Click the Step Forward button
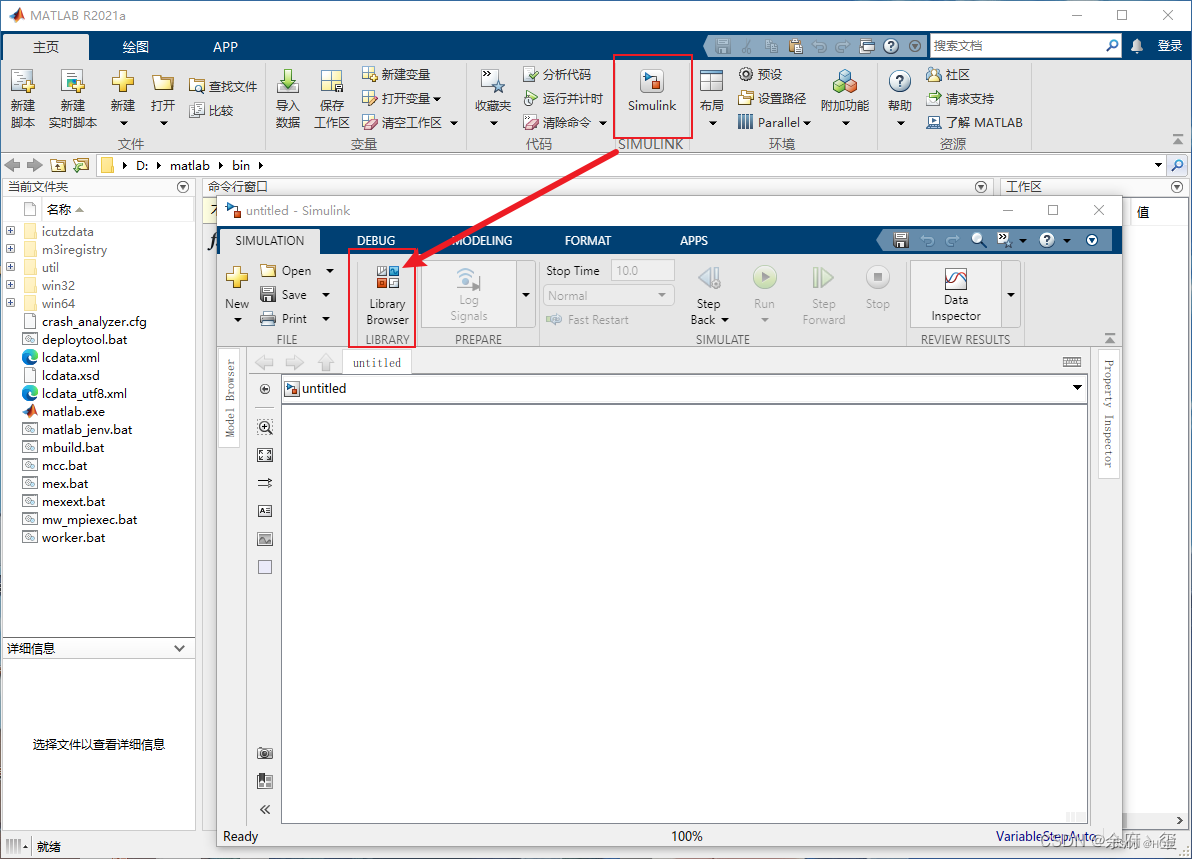The image size is (1192, 859). (x=823, y=296)
